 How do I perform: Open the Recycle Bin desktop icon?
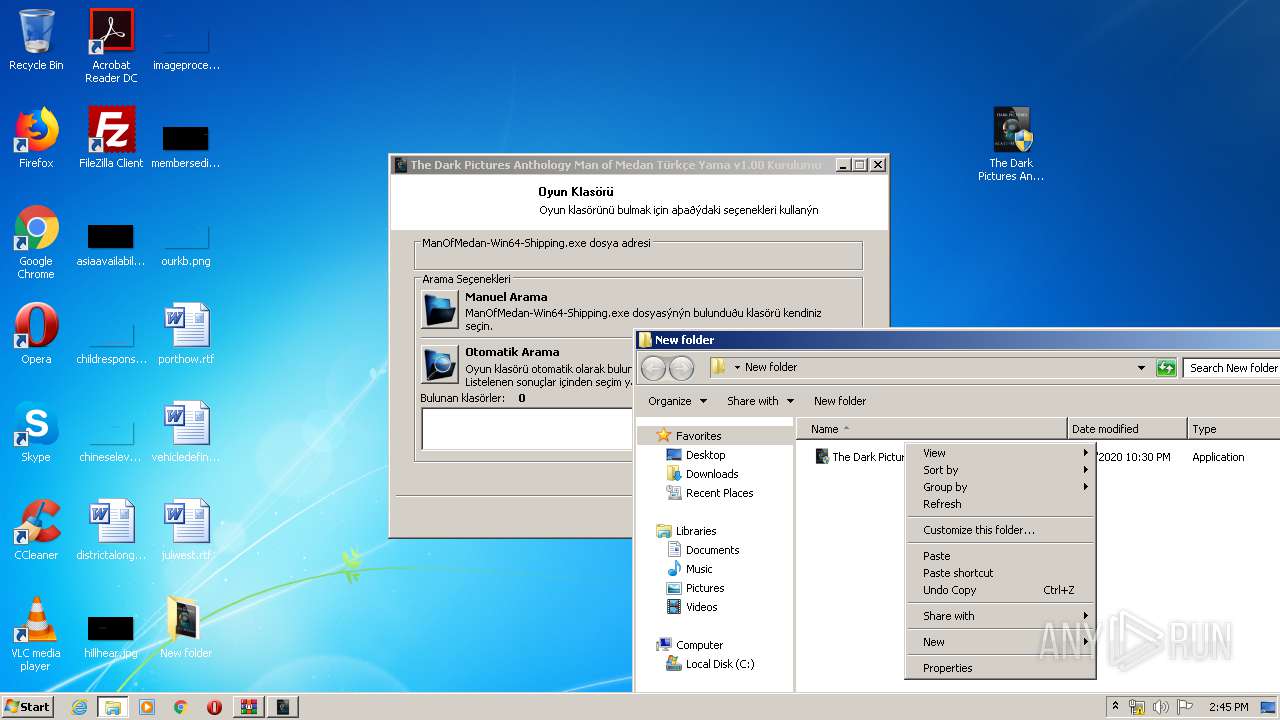(x=36, y=40)
